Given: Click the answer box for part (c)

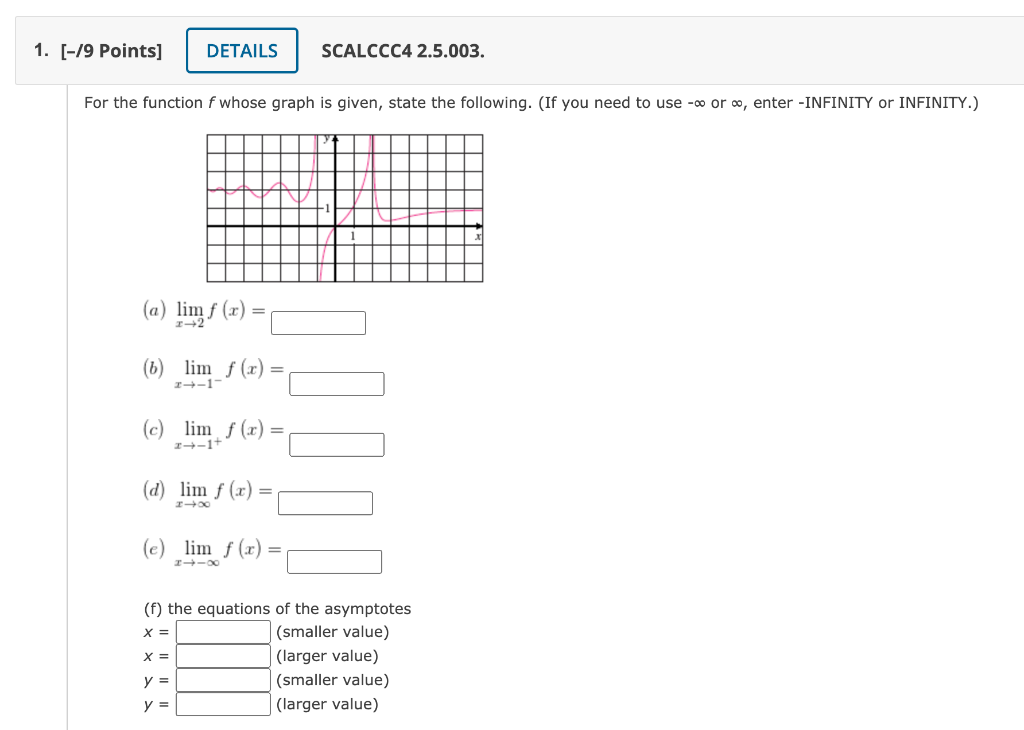Looking at the screenshot, I should [x=336, y=444].
